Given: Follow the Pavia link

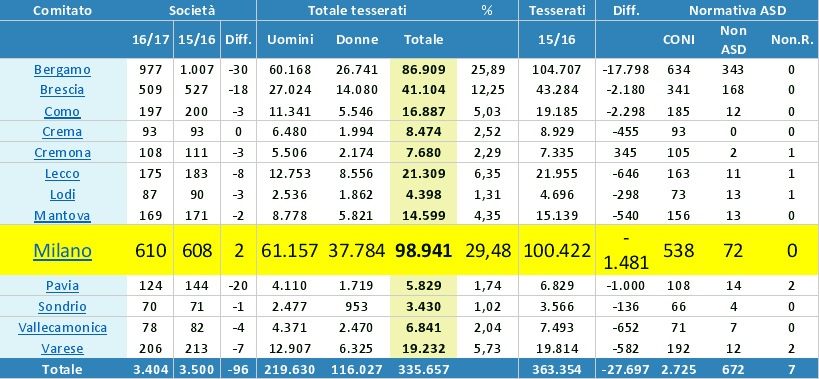Looking at the screenshot, I should tap(62, 286).
